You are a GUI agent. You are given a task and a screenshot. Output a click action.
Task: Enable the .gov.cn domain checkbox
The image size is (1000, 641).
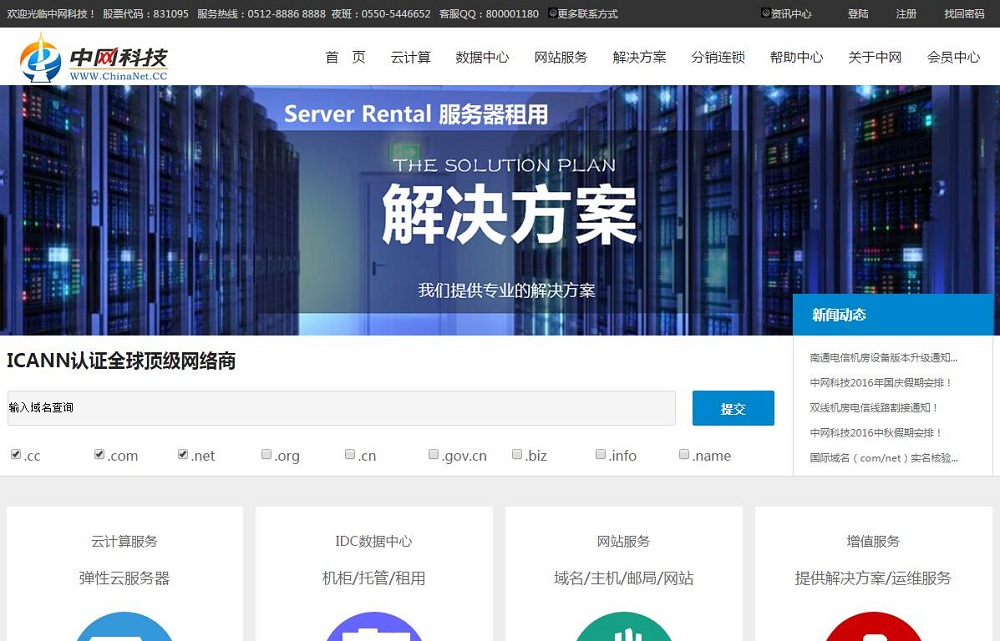434,454
